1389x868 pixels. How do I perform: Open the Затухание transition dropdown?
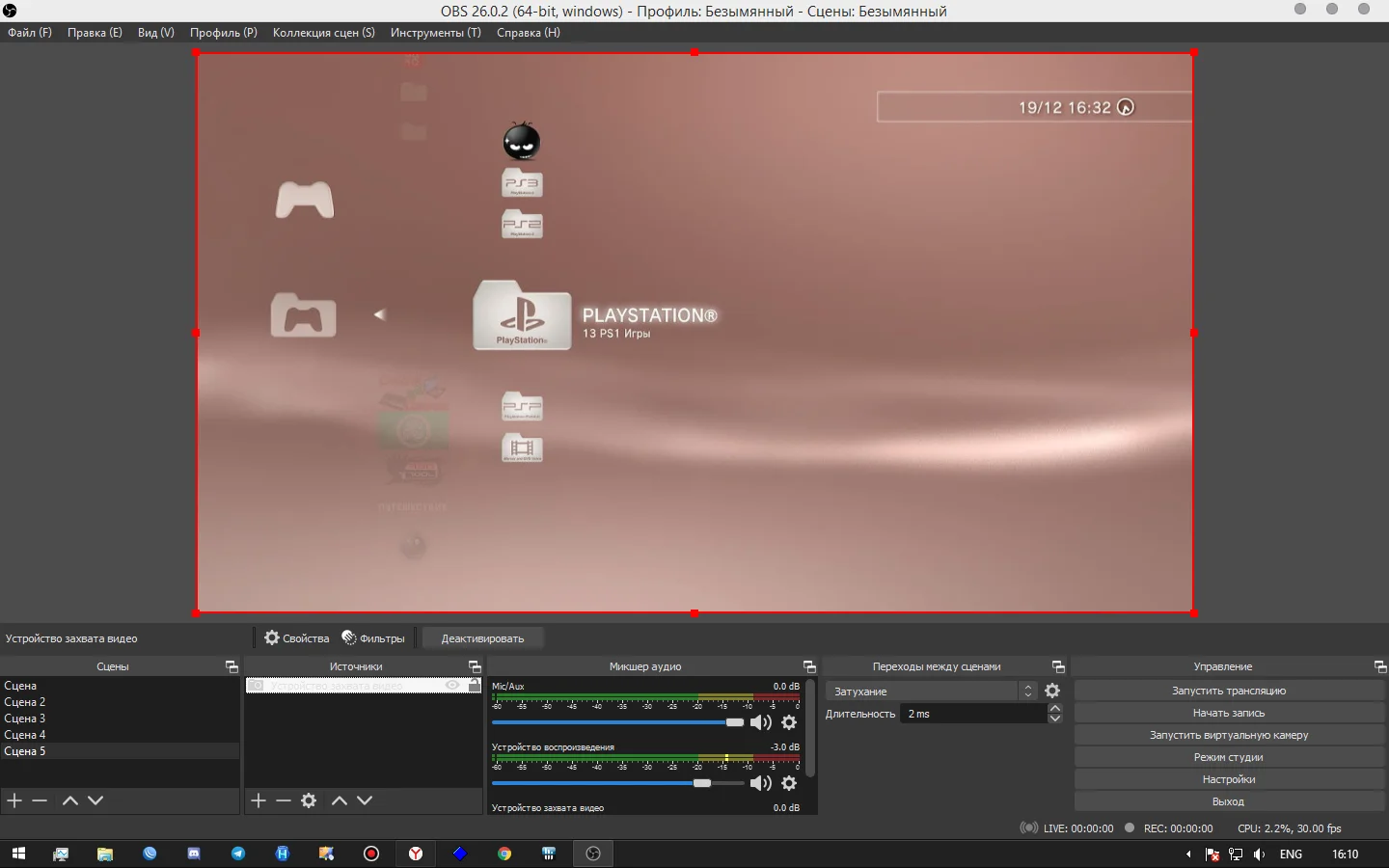tap(931, 691)
